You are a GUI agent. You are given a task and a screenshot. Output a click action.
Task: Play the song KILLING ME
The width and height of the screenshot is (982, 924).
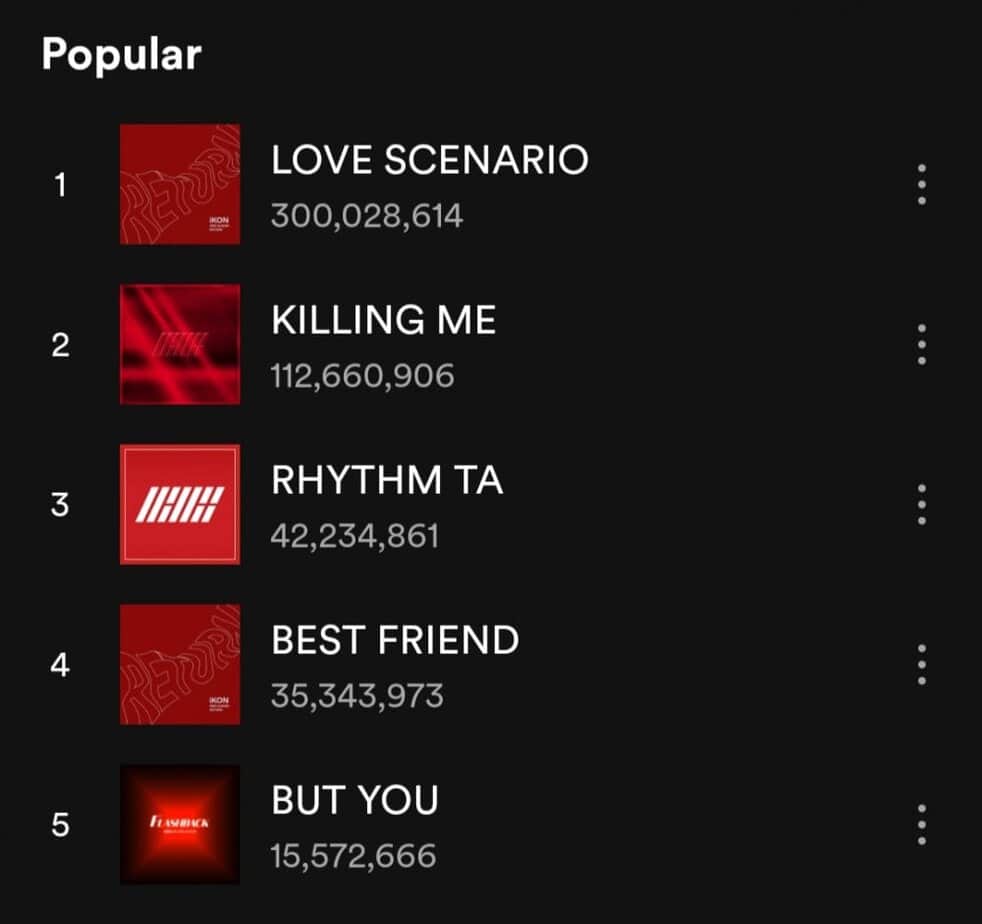click(383, 320)
